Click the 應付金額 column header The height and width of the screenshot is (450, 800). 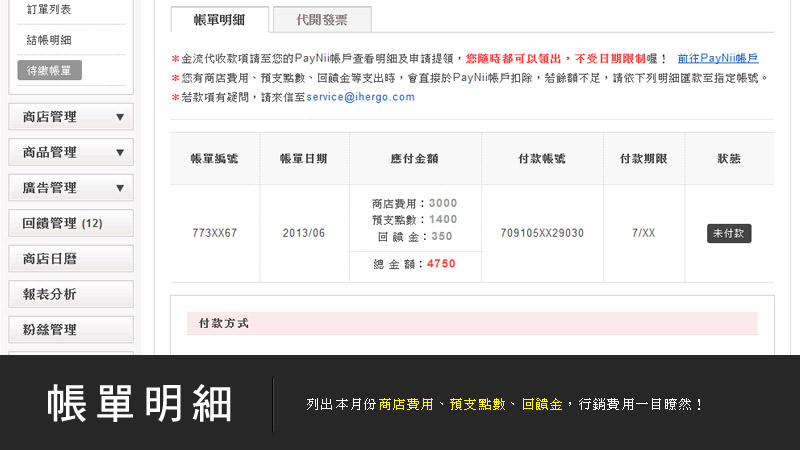pyautogui.click(x=415, y=159)
